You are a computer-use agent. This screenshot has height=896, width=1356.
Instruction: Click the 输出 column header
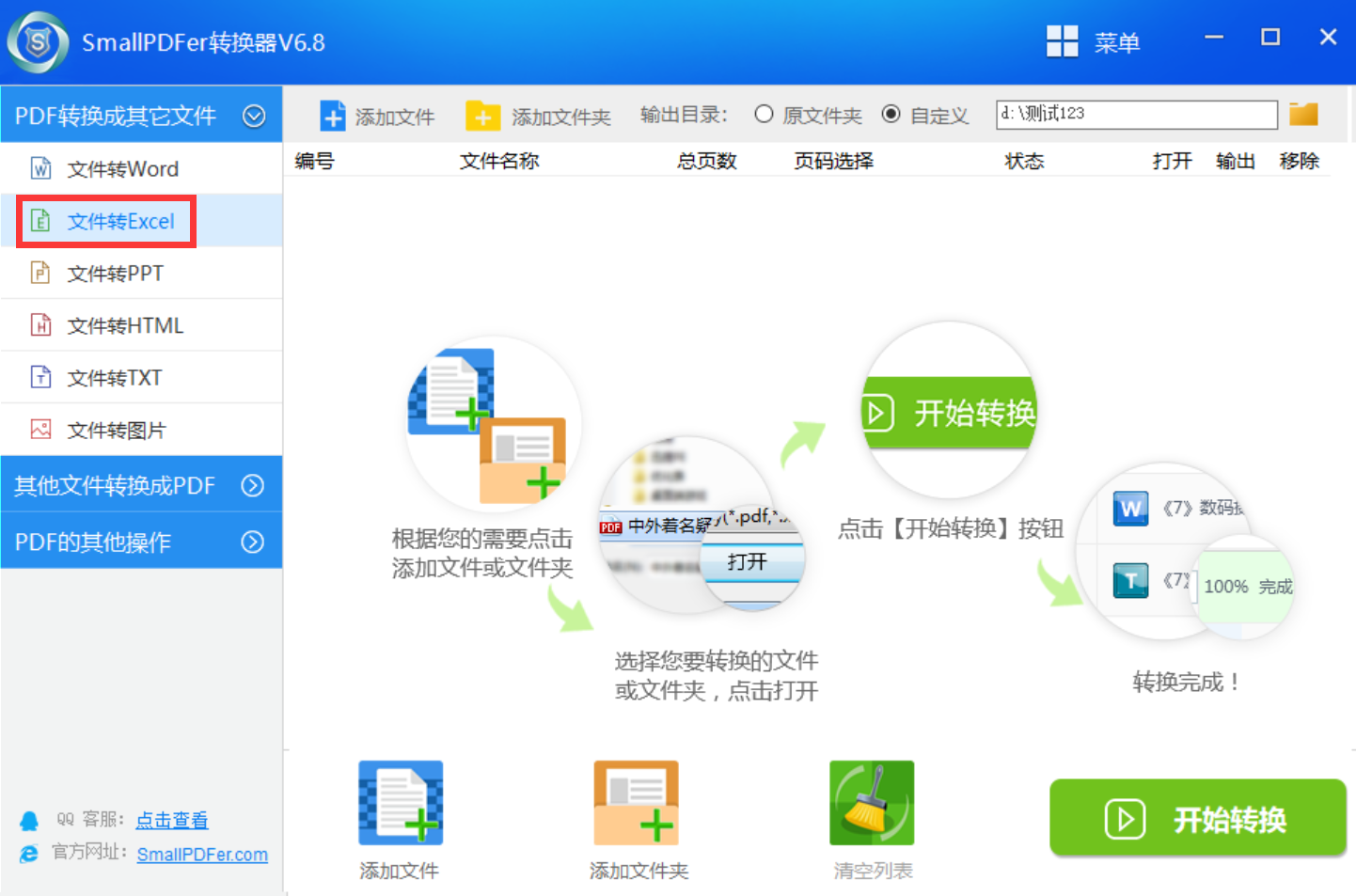pos(1236,161)
